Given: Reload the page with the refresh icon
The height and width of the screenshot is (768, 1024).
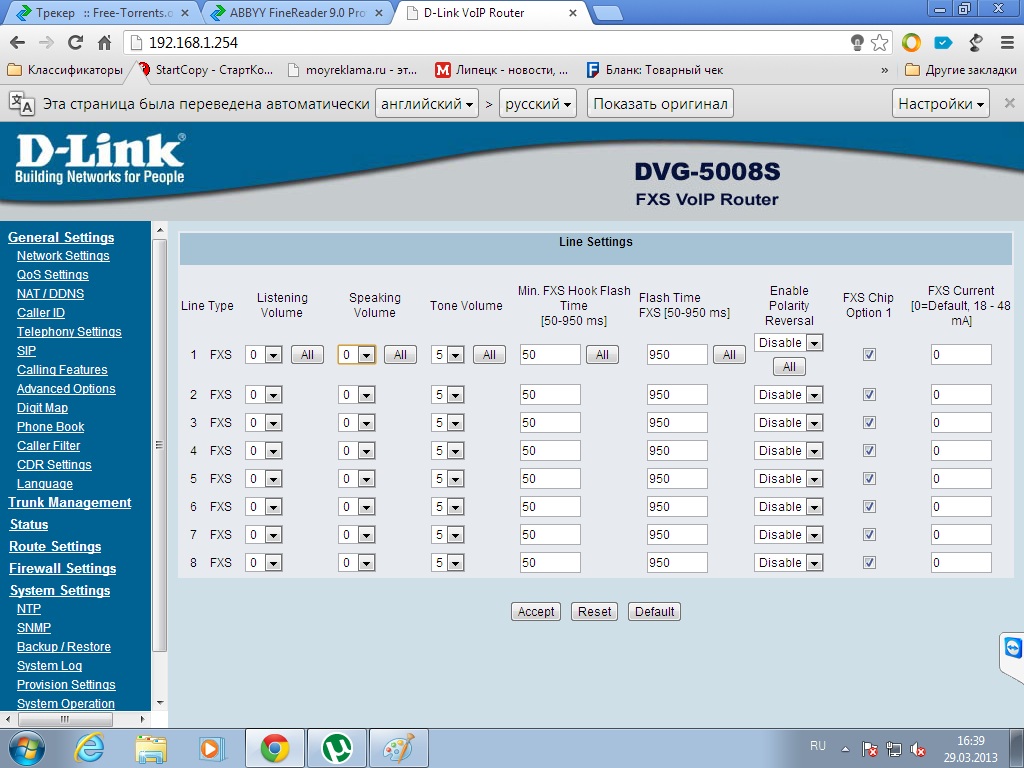Looking at the screenshot, I should (x=75, y=42).
